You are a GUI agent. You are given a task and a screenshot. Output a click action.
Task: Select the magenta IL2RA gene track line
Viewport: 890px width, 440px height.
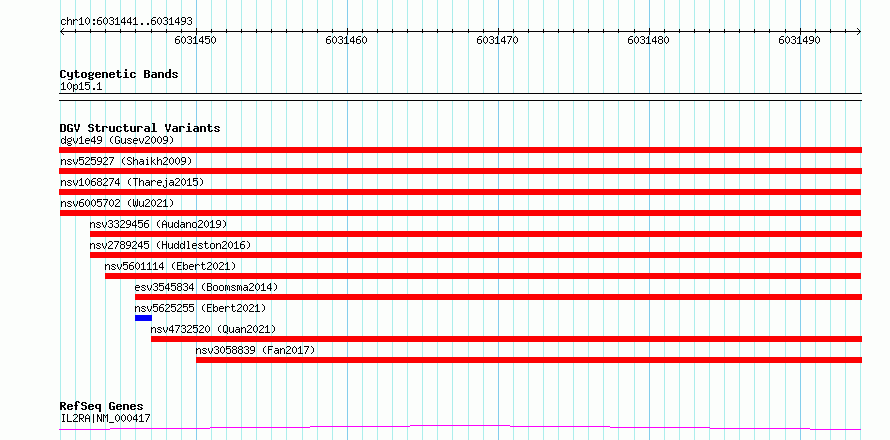(460, 428)
